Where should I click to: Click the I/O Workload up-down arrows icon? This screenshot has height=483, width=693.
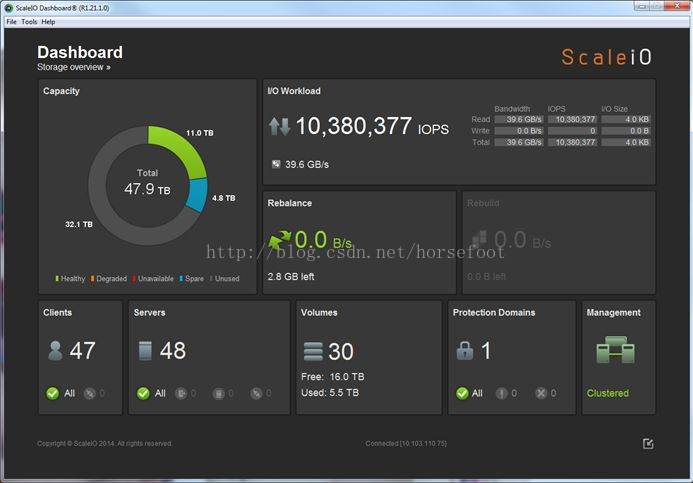279,127
